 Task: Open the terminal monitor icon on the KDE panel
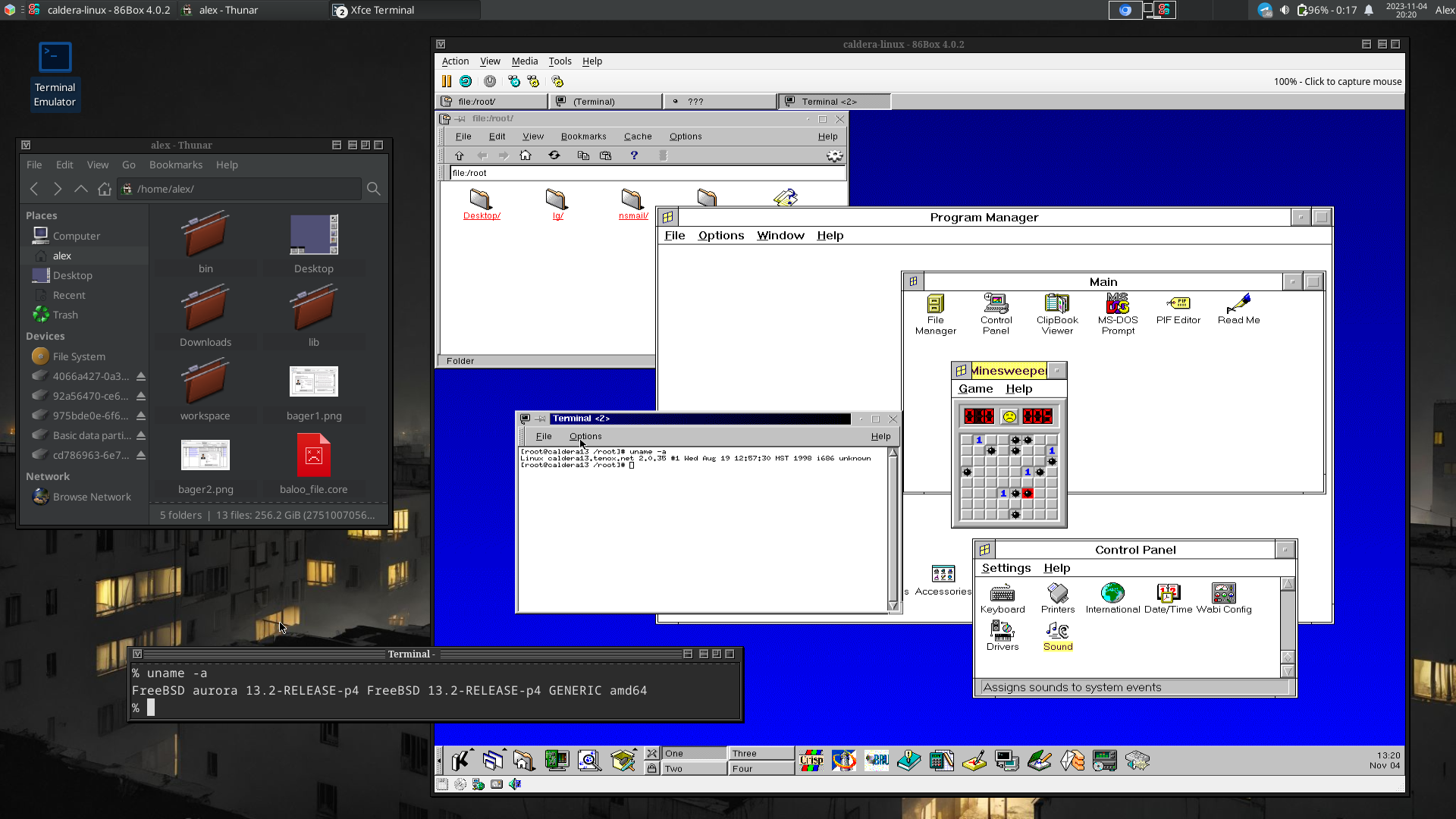[1006, 760]
